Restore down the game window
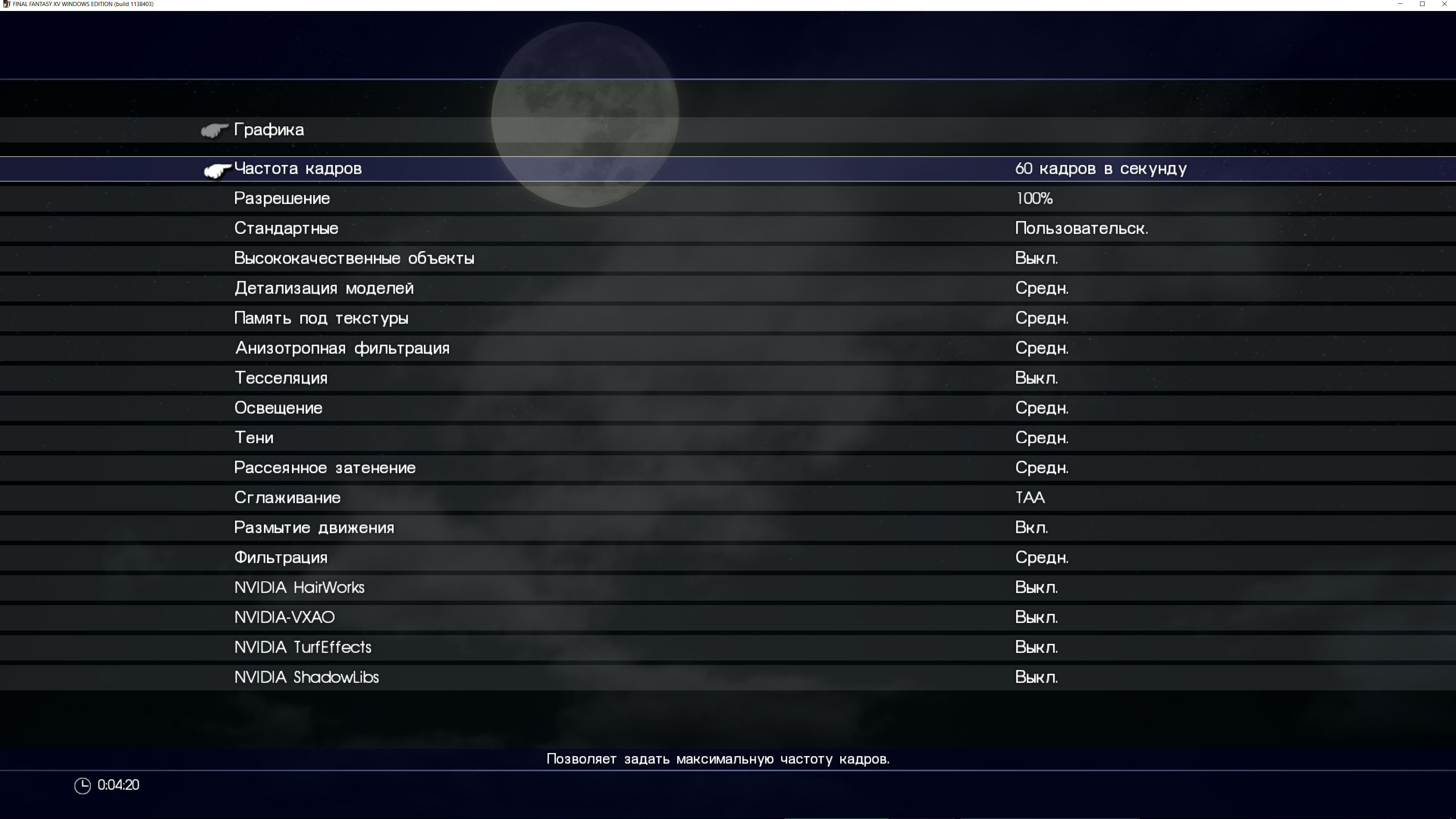This screenshot has height=819, width=1456. point(1422,4)
